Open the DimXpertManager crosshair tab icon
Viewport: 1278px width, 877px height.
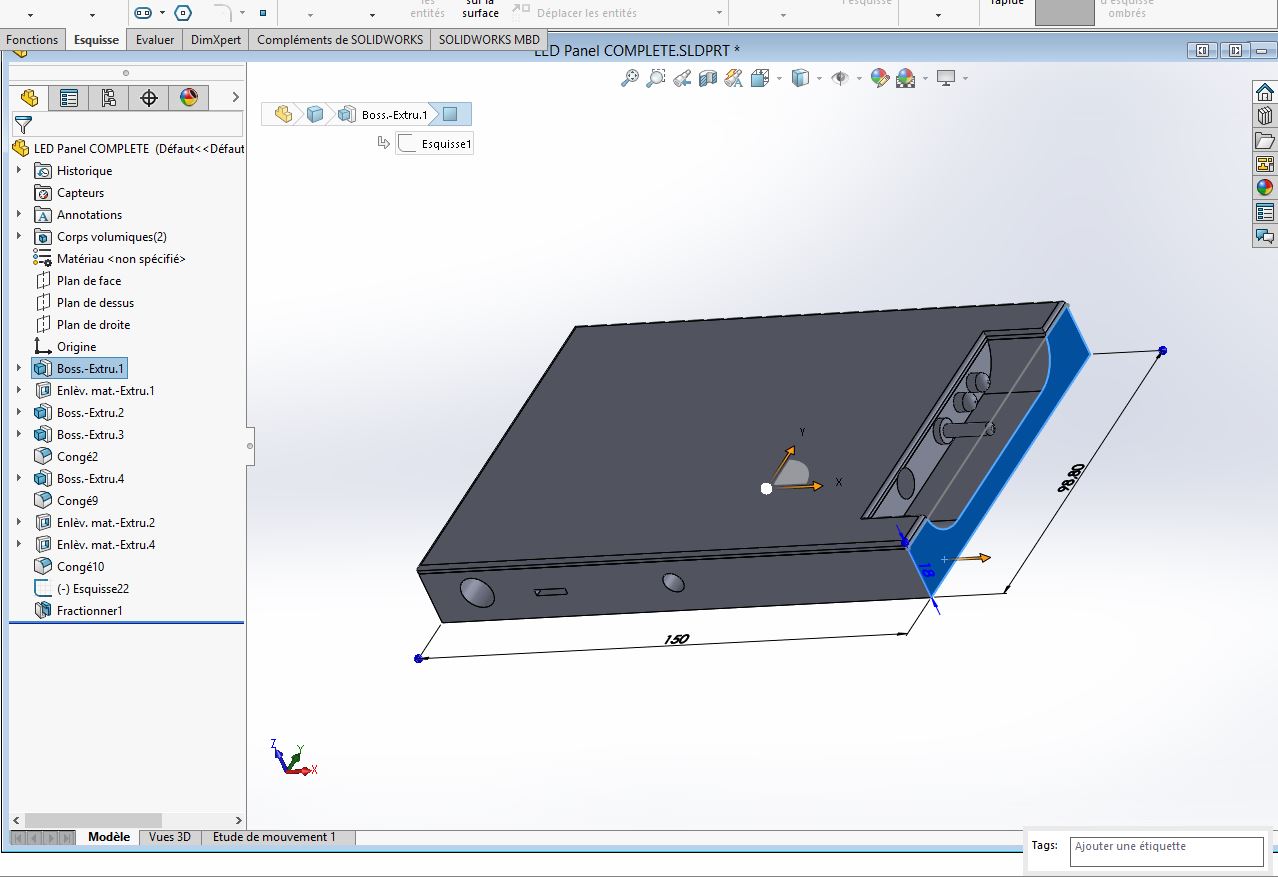coord(149,97)
